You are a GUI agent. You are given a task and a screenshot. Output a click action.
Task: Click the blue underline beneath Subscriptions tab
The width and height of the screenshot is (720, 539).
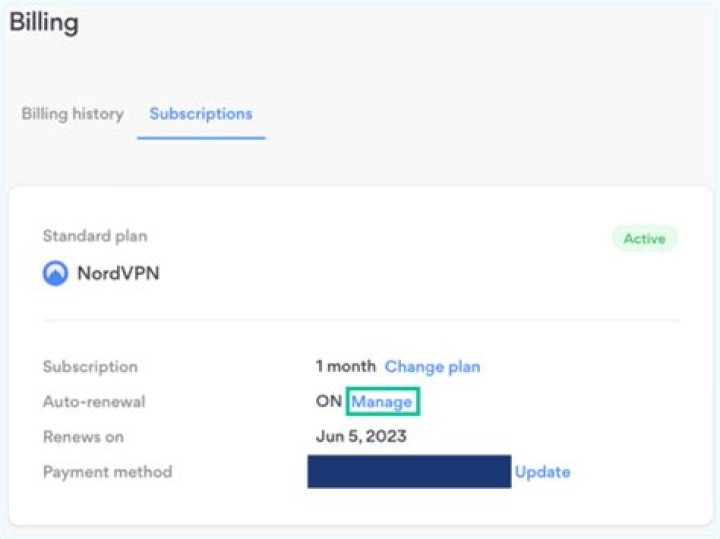(x=201, y=138)
